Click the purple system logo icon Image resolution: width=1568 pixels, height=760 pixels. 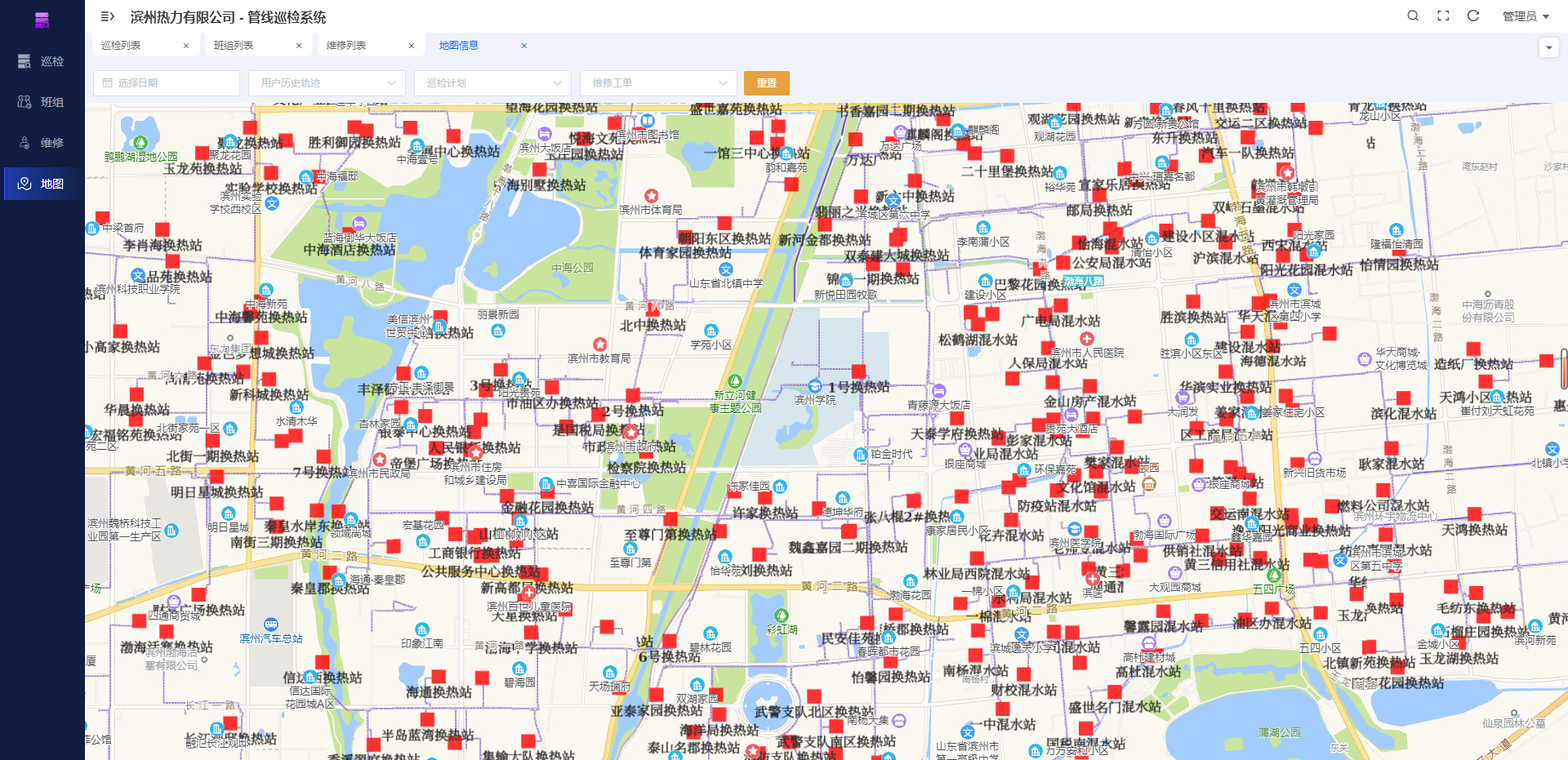point(42,20)
